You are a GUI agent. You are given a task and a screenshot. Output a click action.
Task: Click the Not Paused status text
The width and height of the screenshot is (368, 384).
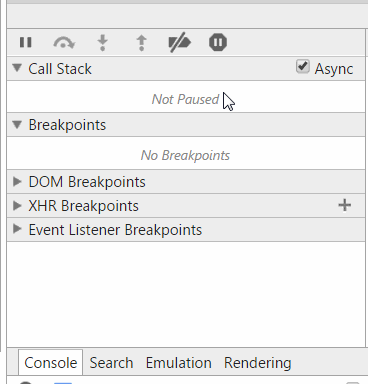(185, 99)
